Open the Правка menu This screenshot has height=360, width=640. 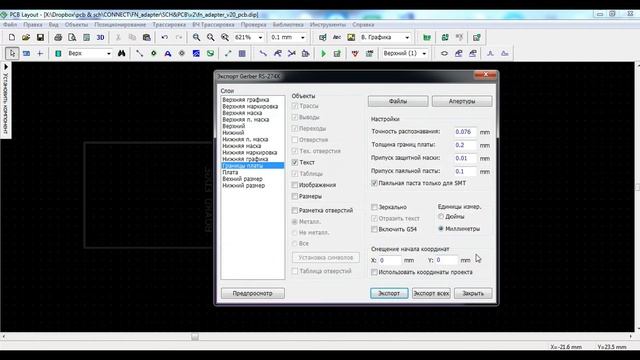click(33, 25)
